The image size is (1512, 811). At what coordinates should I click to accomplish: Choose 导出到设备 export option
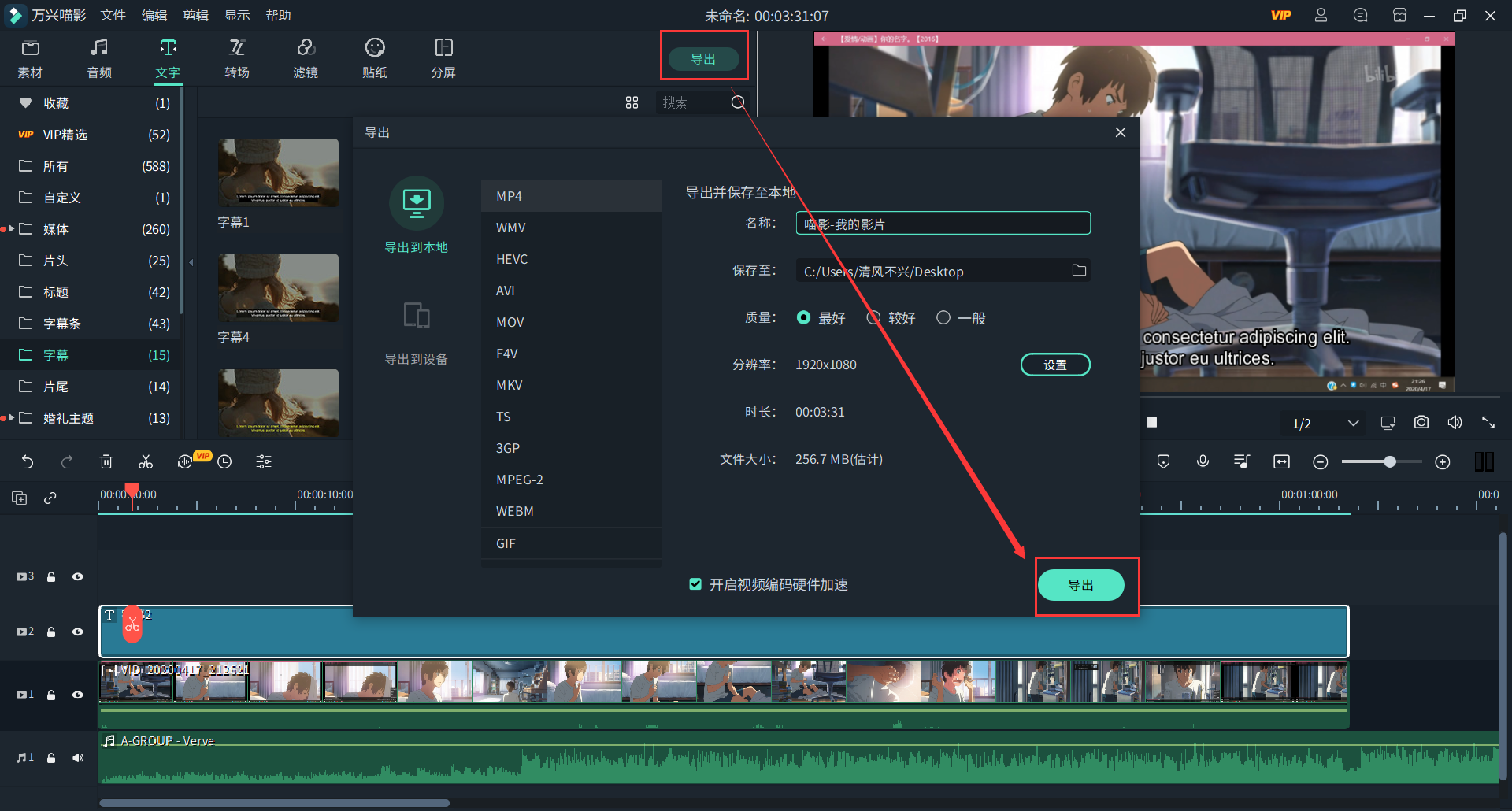[x=416, y=333]
